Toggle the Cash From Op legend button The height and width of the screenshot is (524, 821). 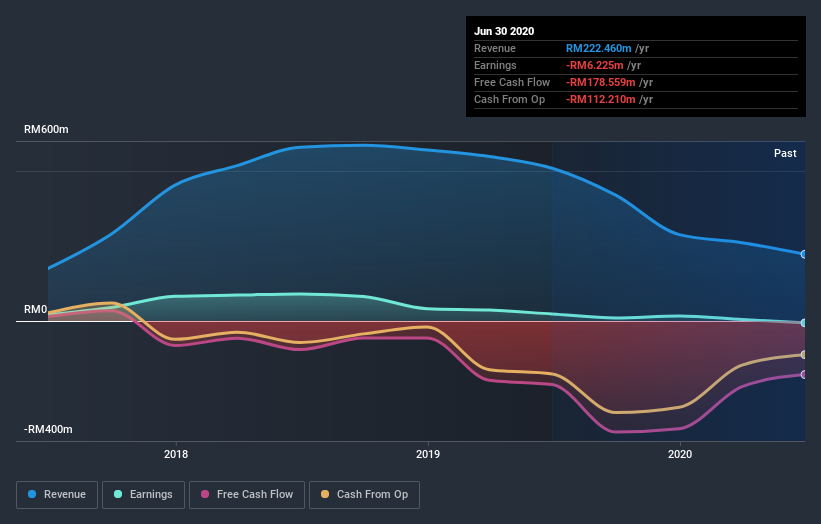click(364, 495)
